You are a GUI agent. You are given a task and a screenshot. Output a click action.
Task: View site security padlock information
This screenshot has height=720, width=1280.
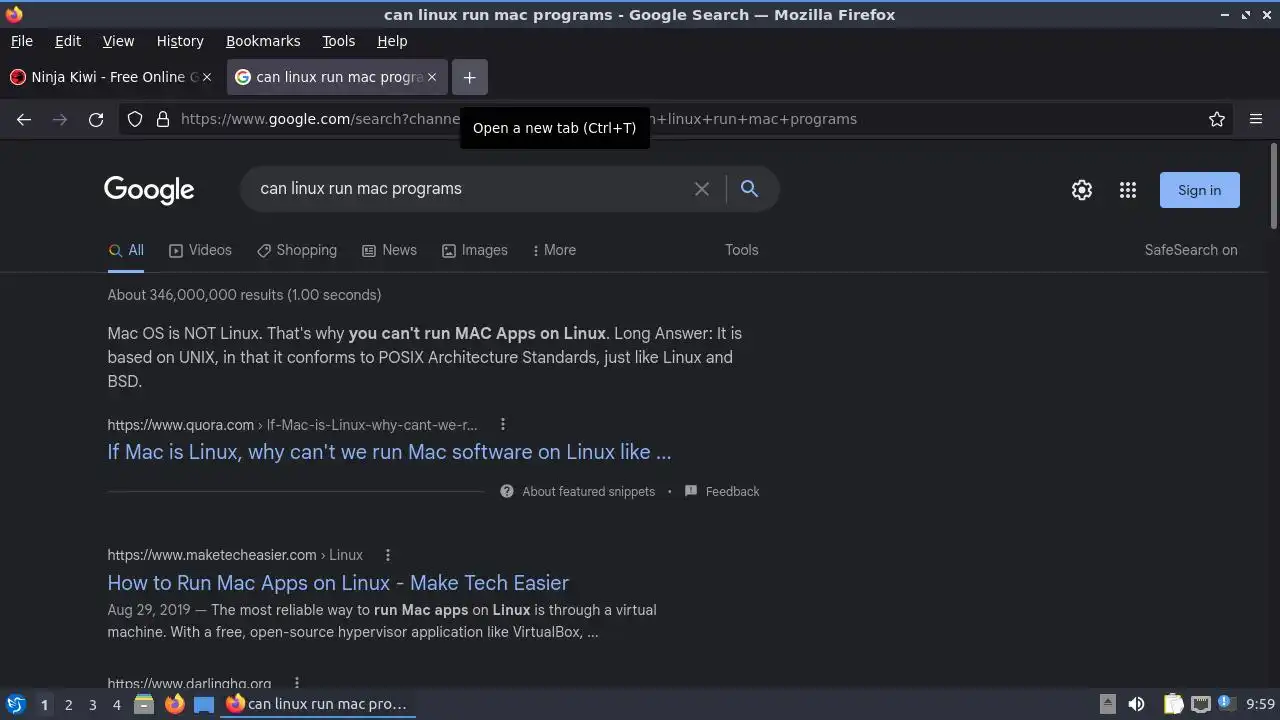(163, 119)
